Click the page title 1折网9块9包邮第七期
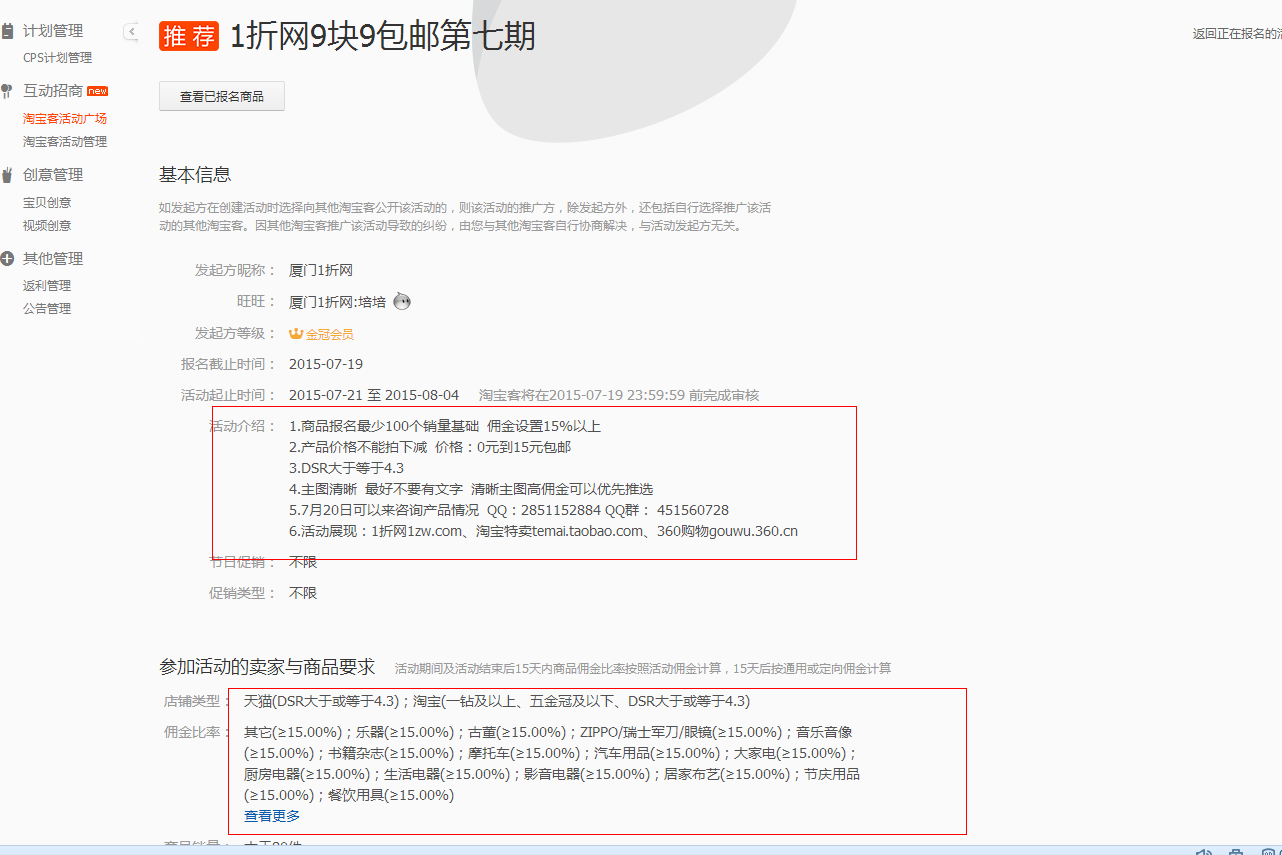 point(383,36)
